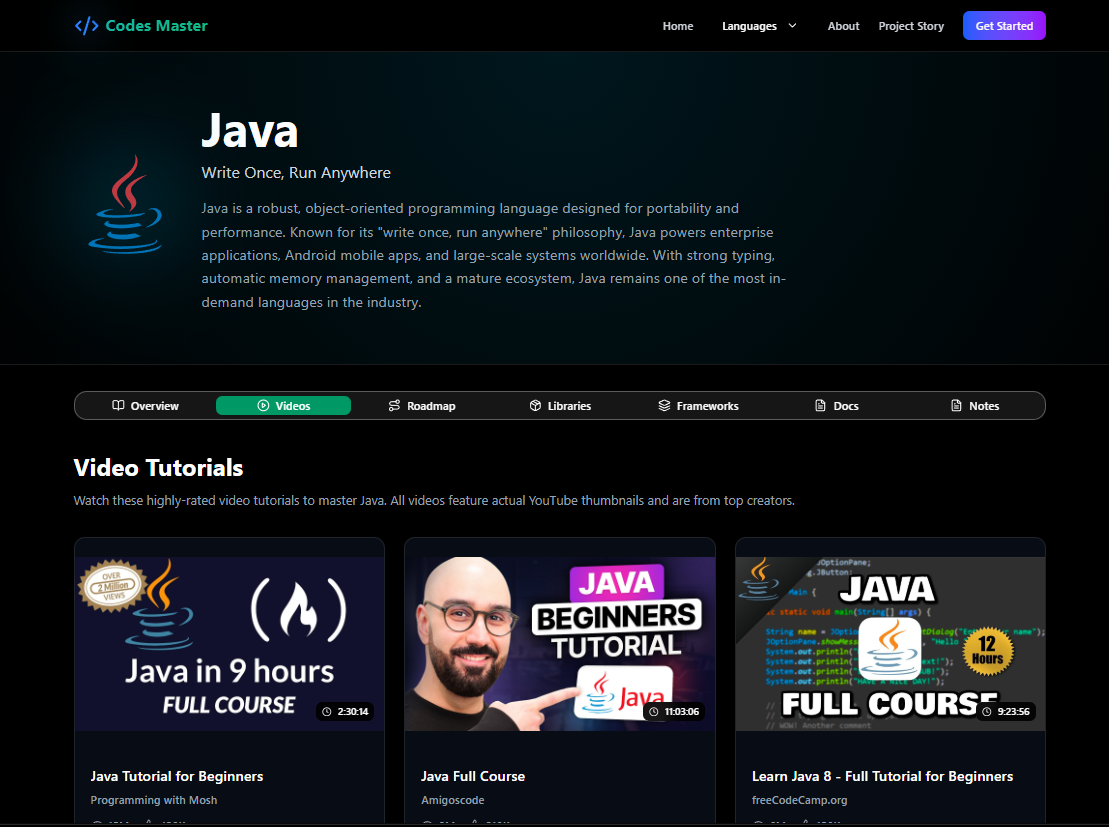Image resolution: width=1109 pixels, height=827 pixels.
Task: Click the book icon on Overview tab
Action: pyautogui.click(x=118, y=405)
